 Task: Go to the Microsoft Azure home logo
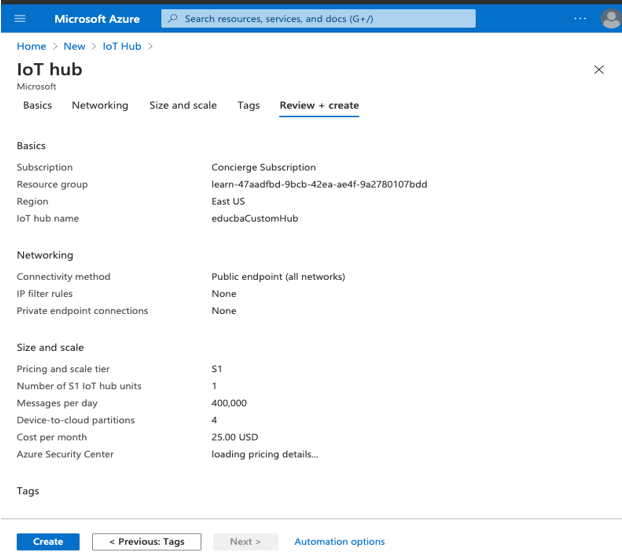97,19
